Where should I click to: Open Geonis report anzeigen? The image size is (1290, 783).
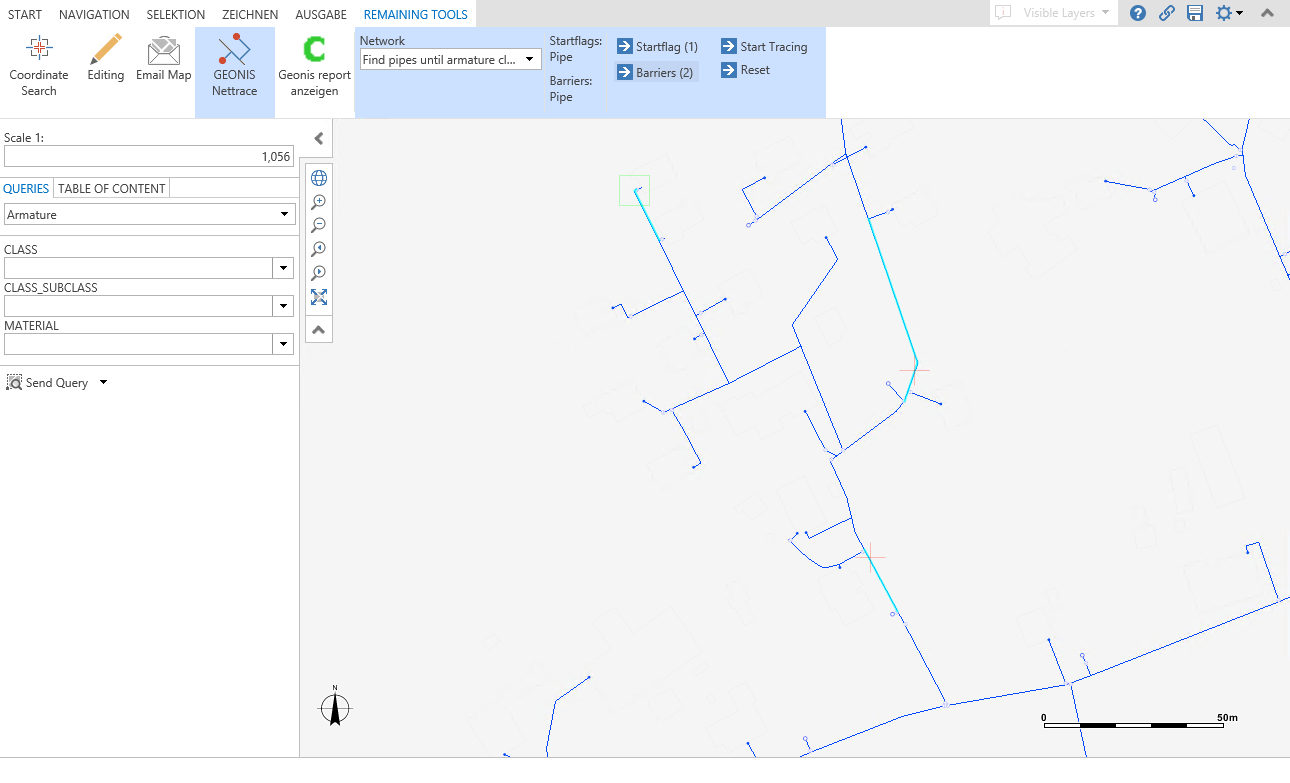[314, 62]
